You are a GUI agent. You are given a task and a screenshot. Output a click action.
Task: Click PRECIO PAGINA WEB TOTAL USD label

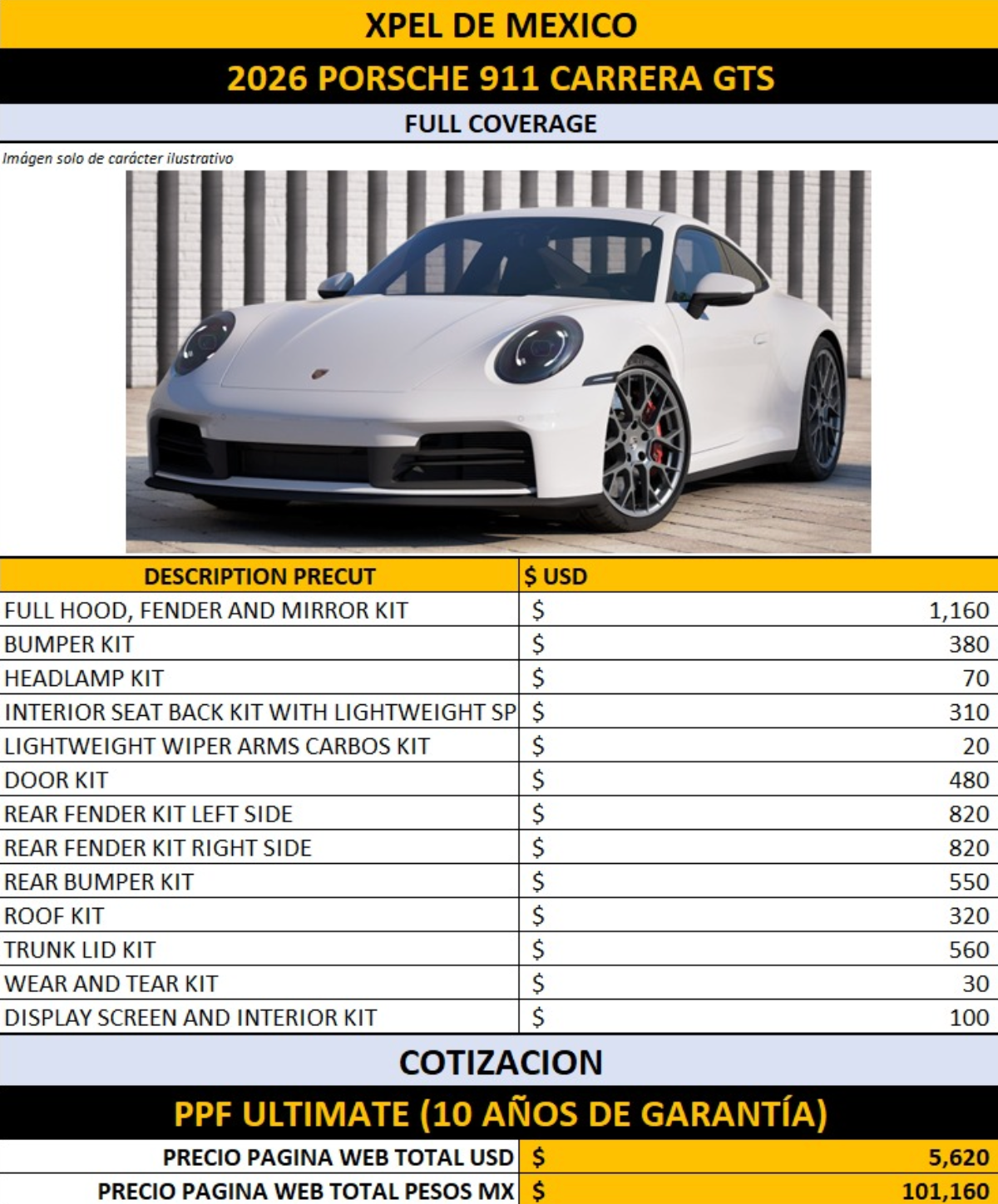coord(338,1157)
